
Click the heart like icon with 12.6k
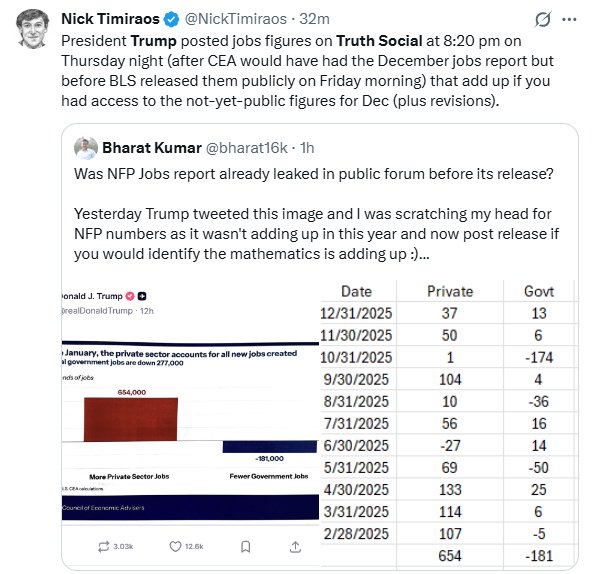coord(175,546)
